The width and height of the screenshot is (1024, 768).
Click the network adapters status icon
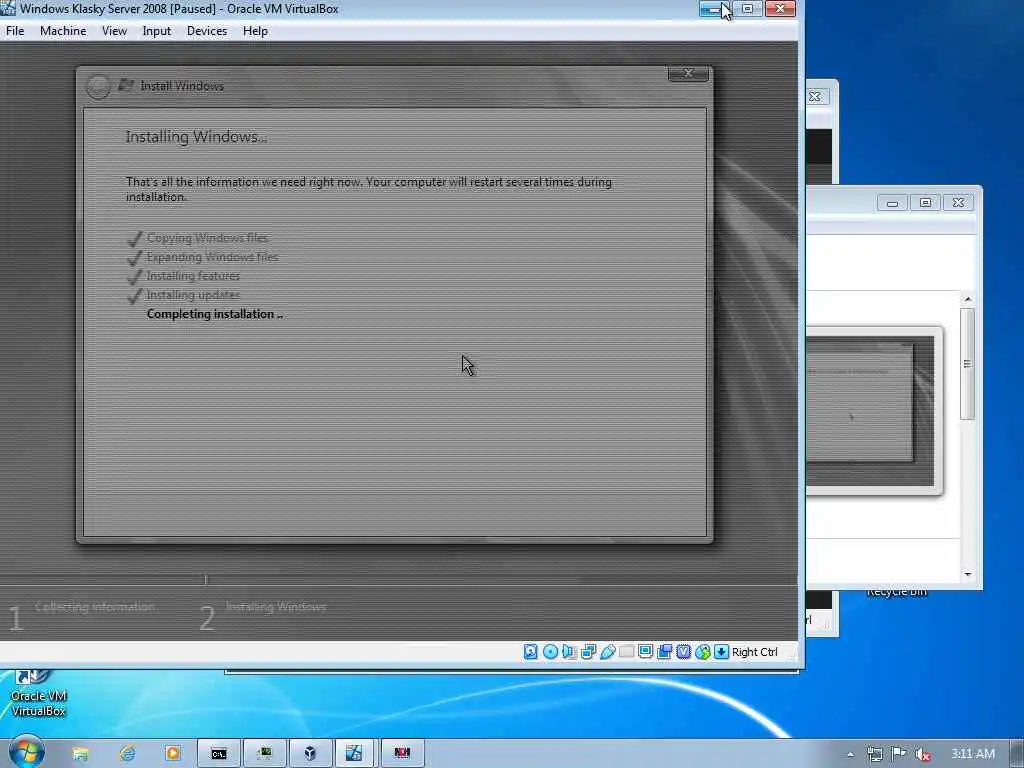point(588,651)
